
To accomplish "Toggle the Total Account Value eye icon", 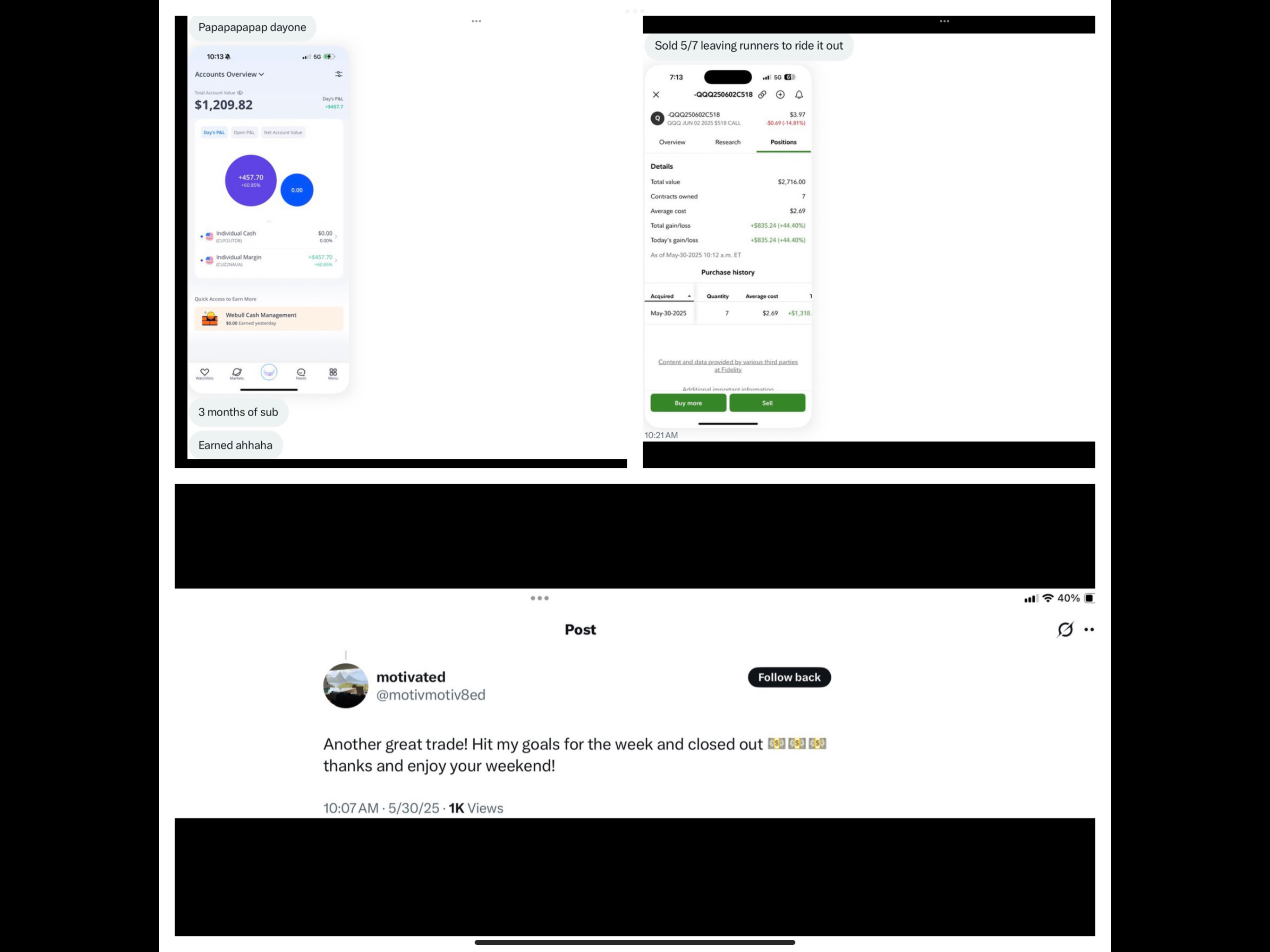I will coord(240,93).
